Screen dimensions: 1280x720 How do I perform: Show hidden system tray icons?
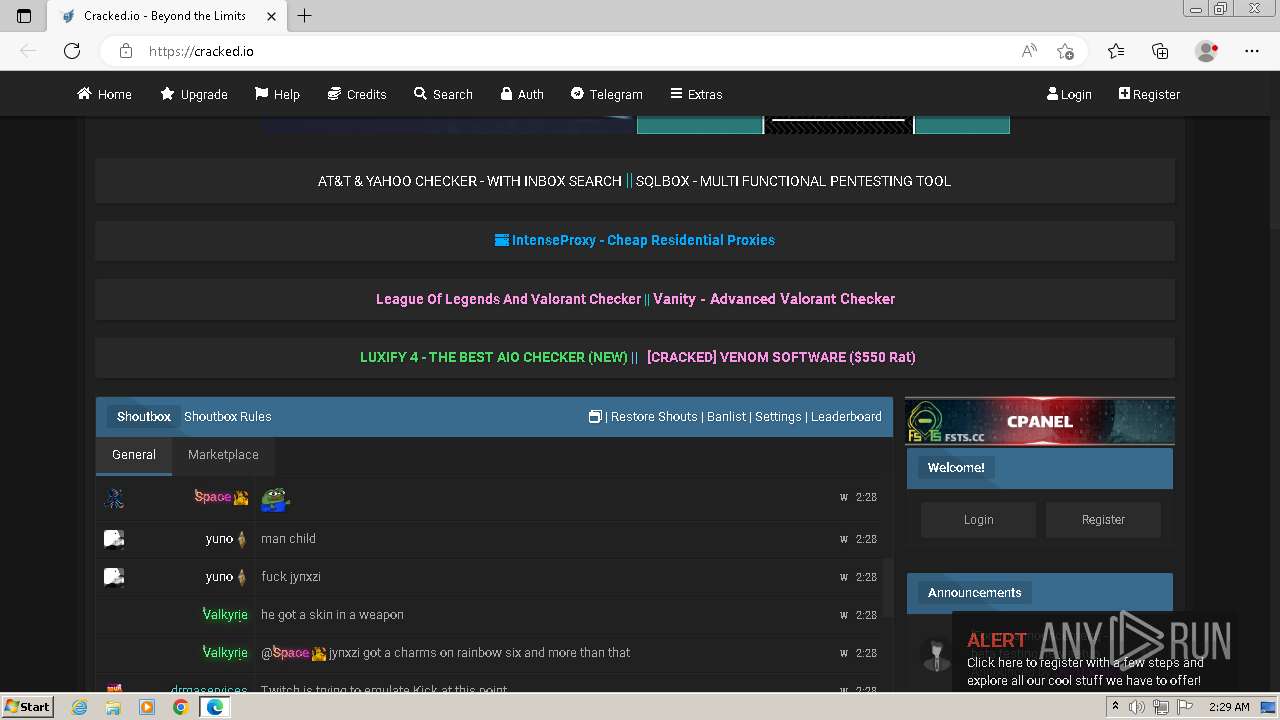(x=1116, y=707)
